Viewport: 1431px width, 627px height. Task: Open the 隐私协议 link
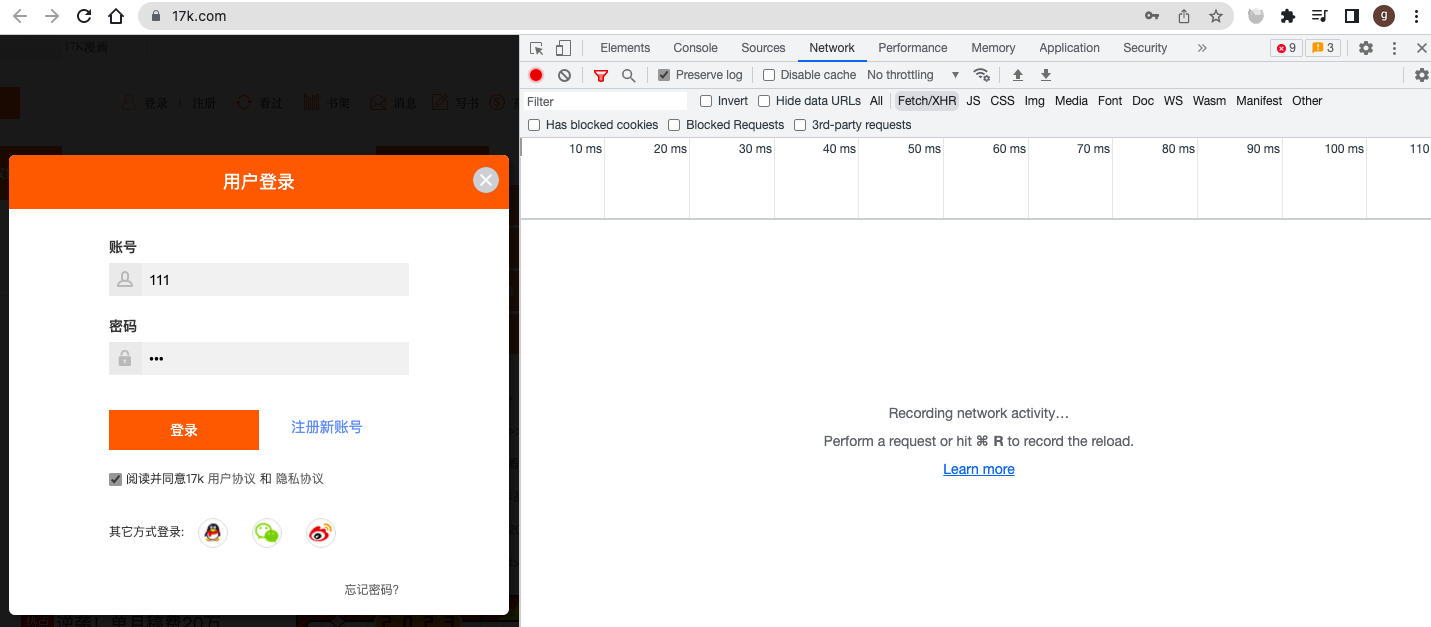point(300,479)
